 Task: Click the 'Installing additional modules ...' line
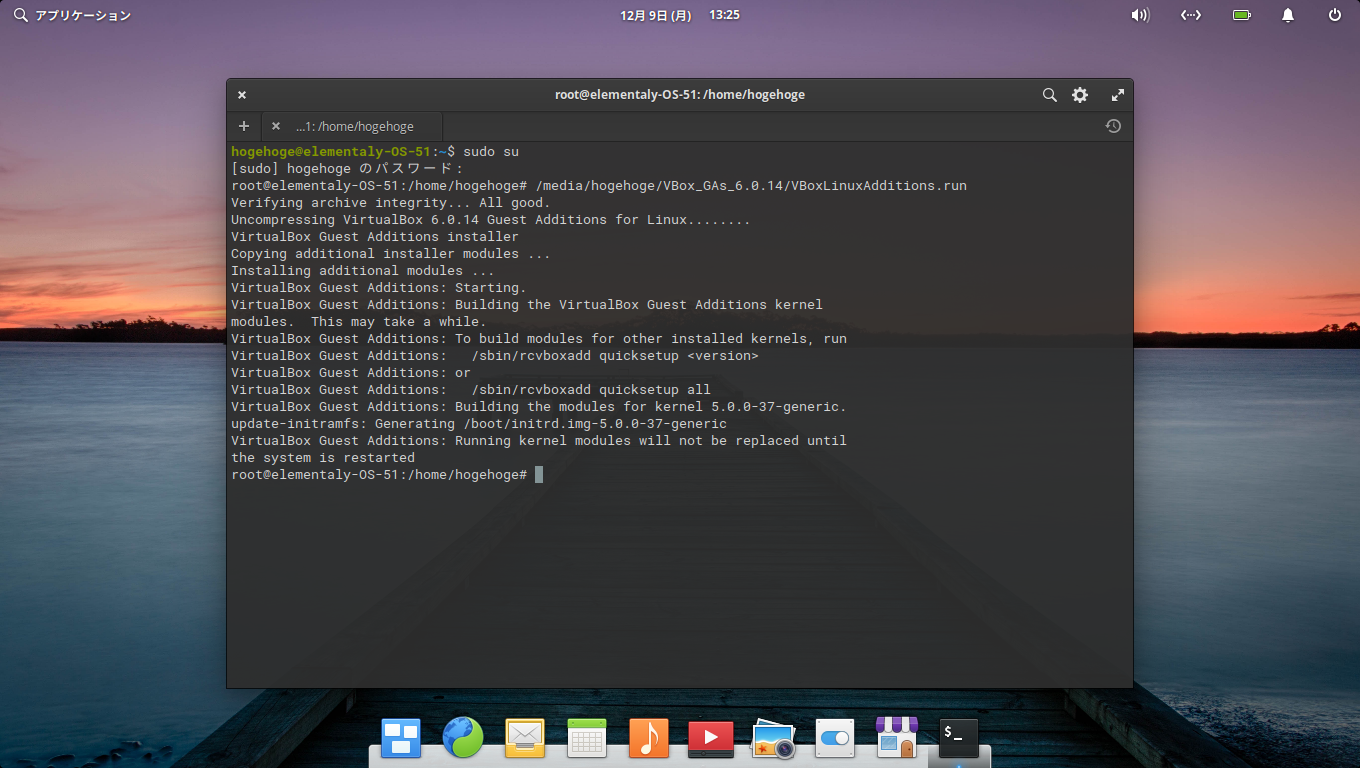pyautogui.click(x=363, y=271)
